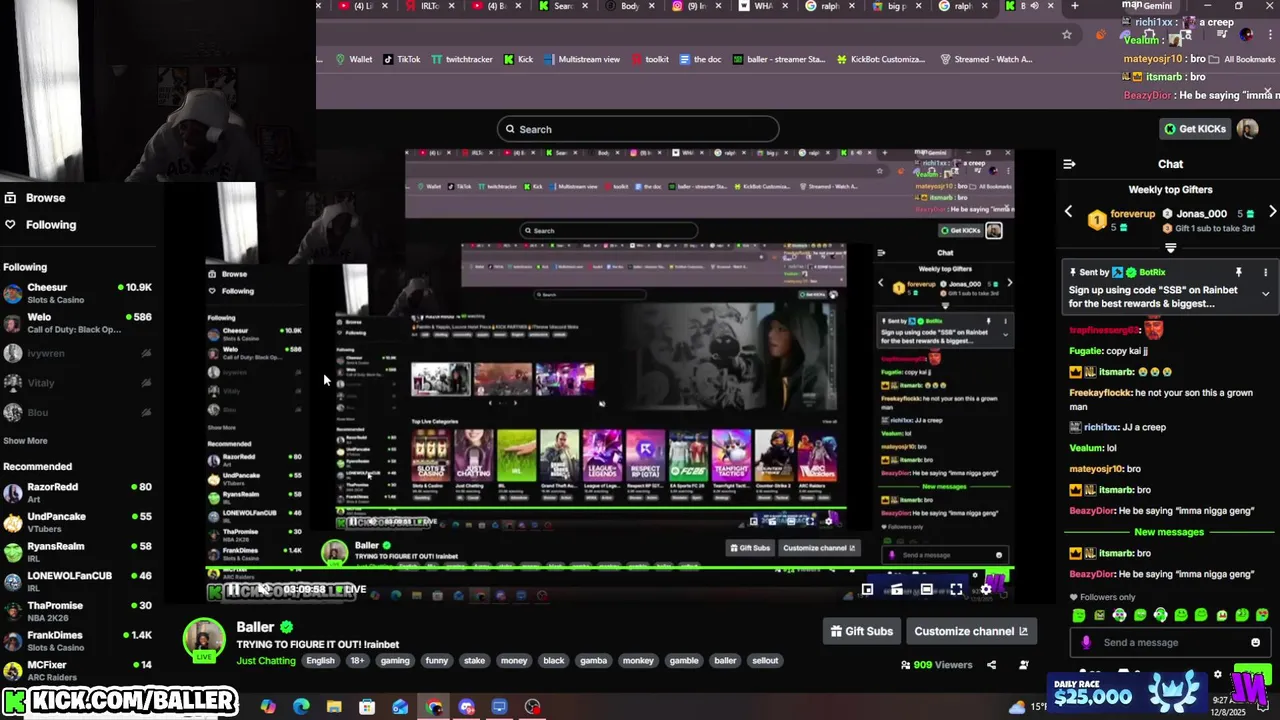Select the gamba tag
The height and width of the screenshot is (720, 1280).
pyautogui.click(x=593, y=661)
